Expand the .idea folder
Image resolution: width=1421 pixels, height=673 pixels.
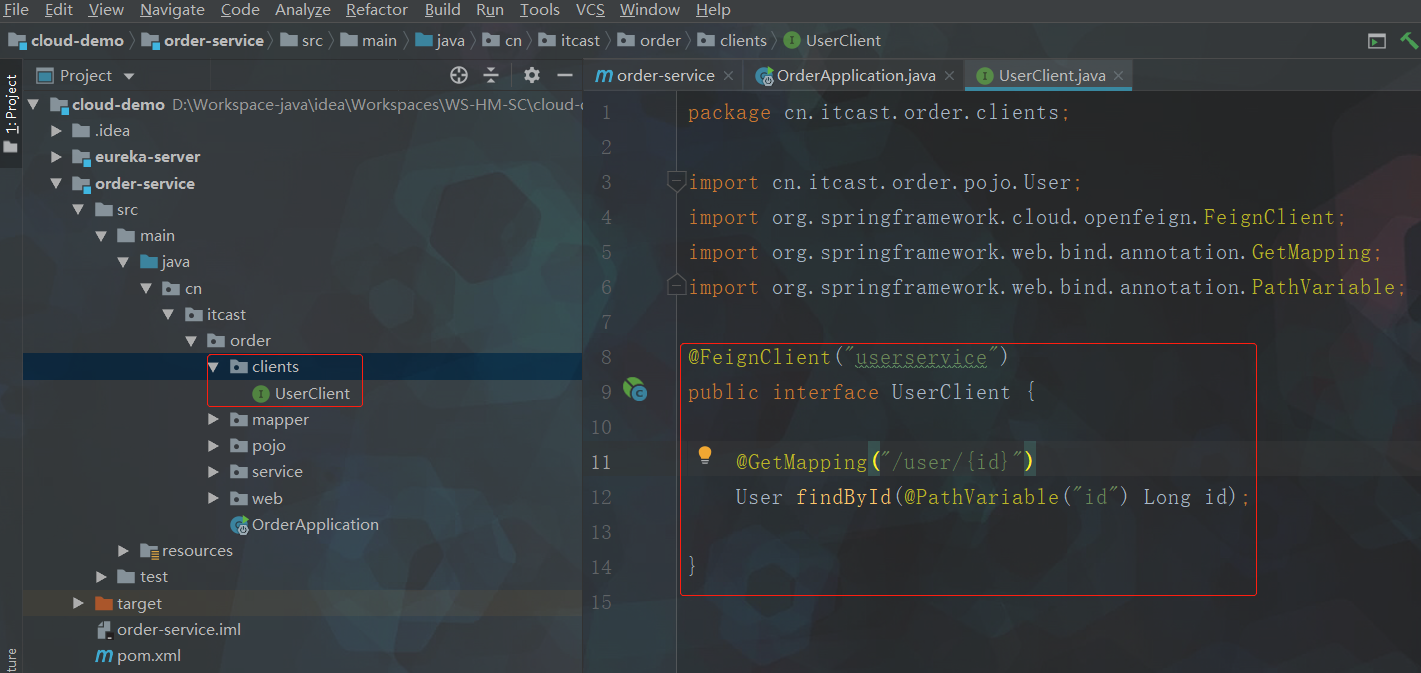coord(57,131)
